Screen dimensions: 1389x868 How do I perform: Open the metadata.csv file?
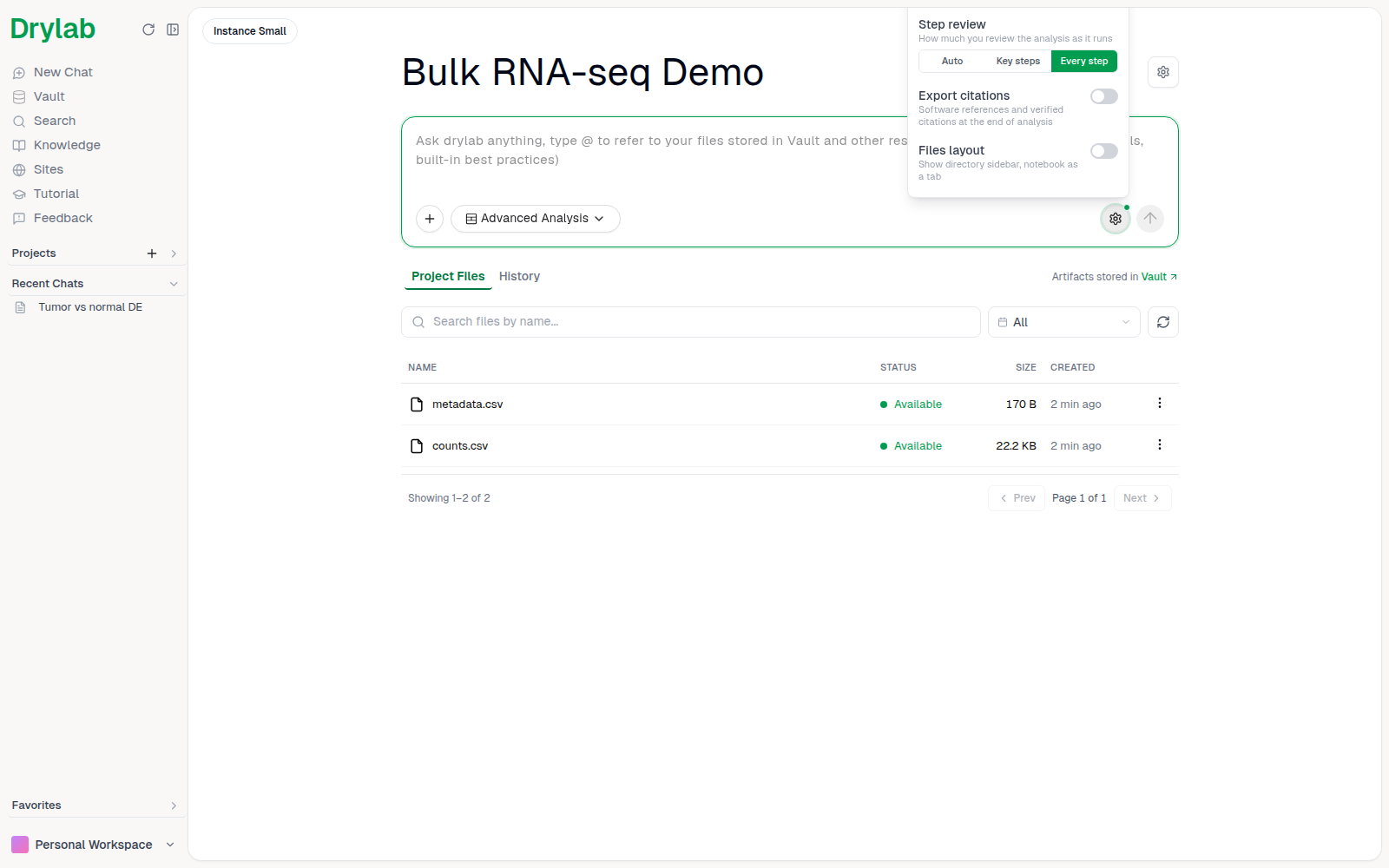(x=467, y=404)
